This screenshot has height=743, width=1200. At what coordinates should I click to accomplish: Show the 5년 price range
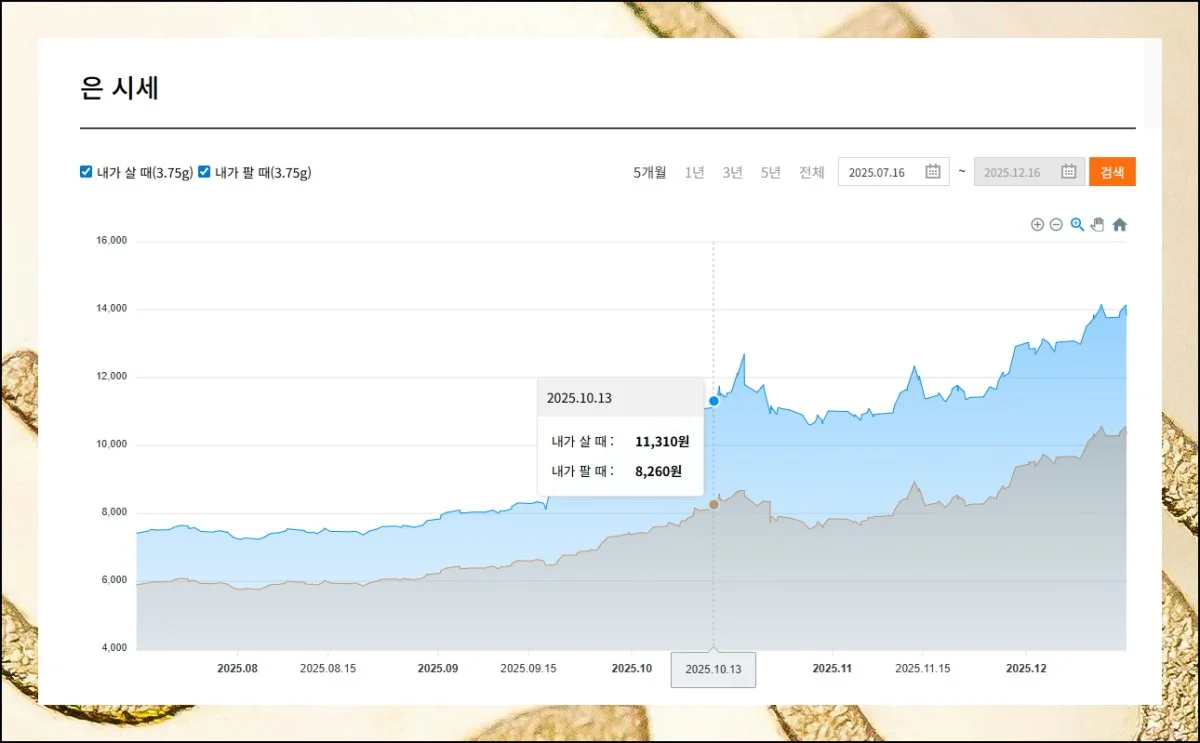(770, 172)
